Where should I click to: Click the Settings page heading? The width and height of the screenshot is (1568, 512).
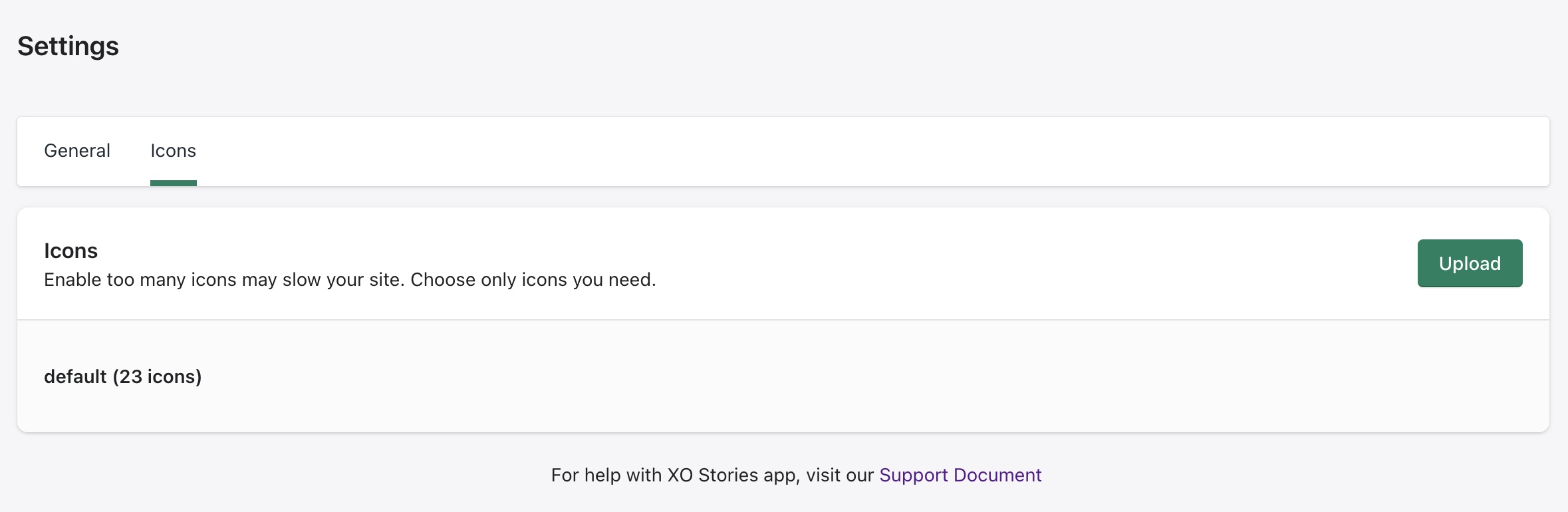(x=68, y=46)
